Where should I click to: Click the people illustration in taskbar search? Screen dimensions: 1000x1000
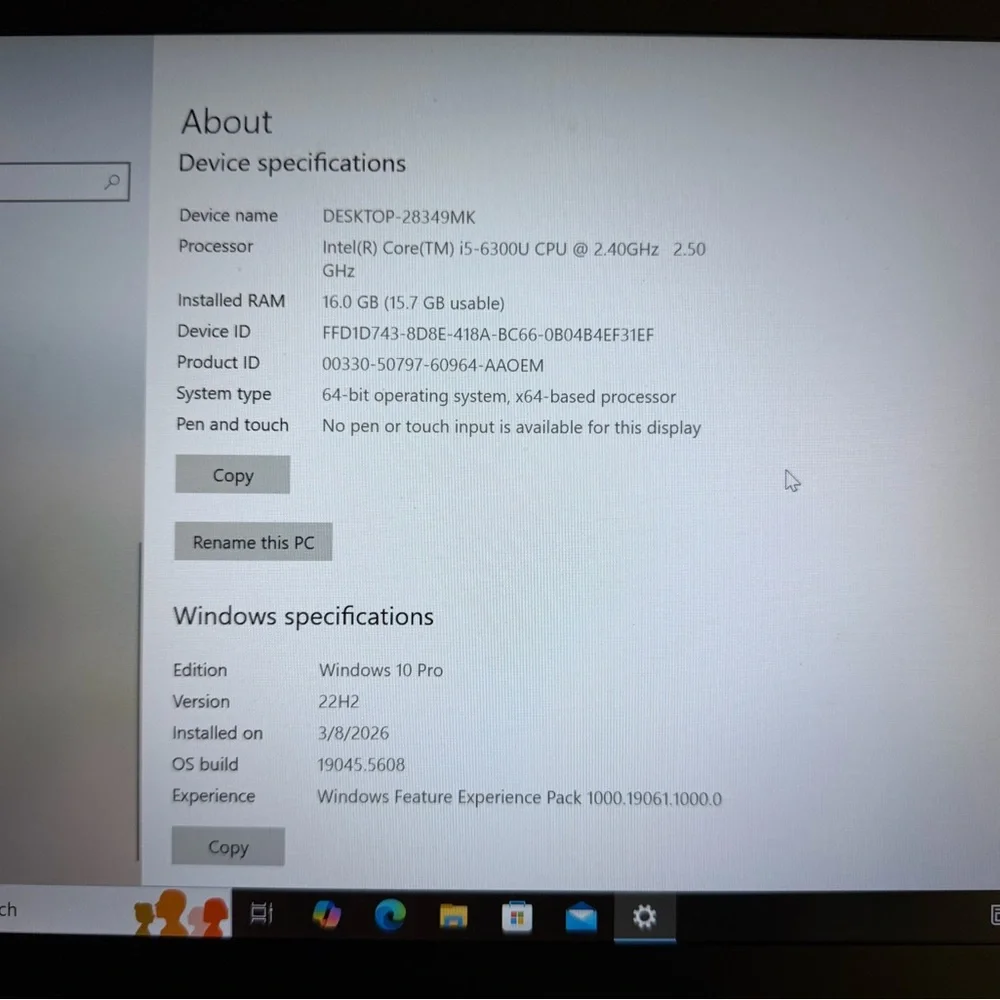(182, 913)
